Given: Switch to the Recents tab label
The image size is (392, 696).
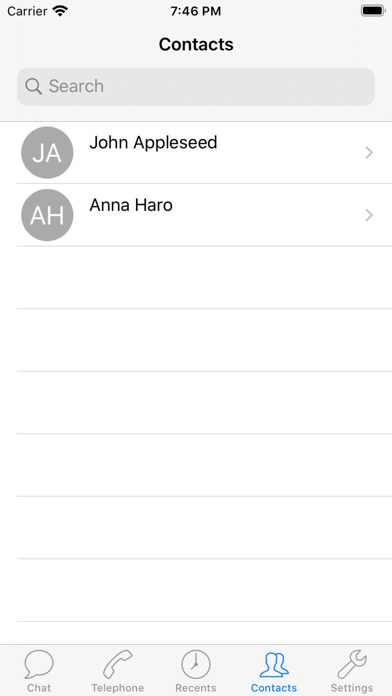Looking at the screenshot, I should pos(196,688).
